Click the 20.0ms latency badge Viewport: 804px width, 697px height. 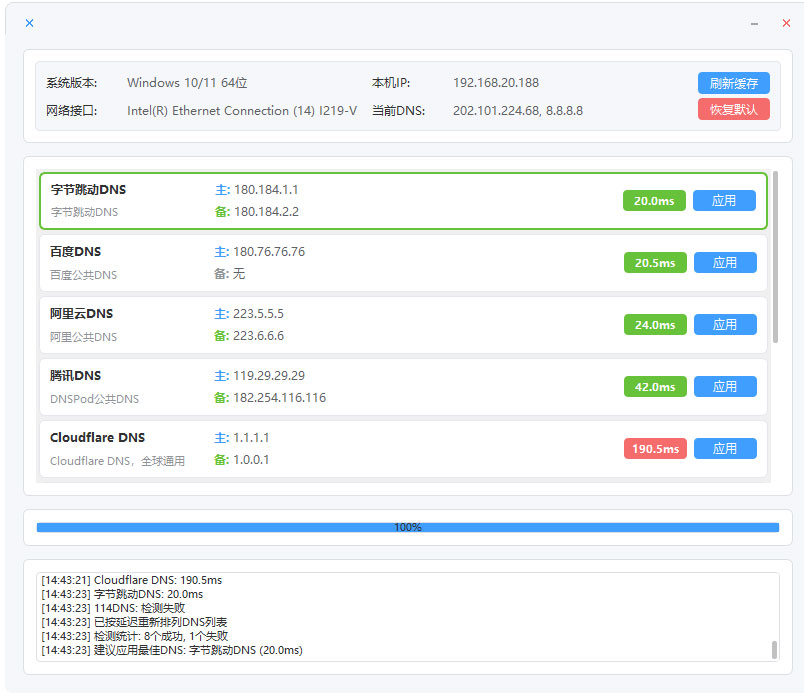click(654, 201)
